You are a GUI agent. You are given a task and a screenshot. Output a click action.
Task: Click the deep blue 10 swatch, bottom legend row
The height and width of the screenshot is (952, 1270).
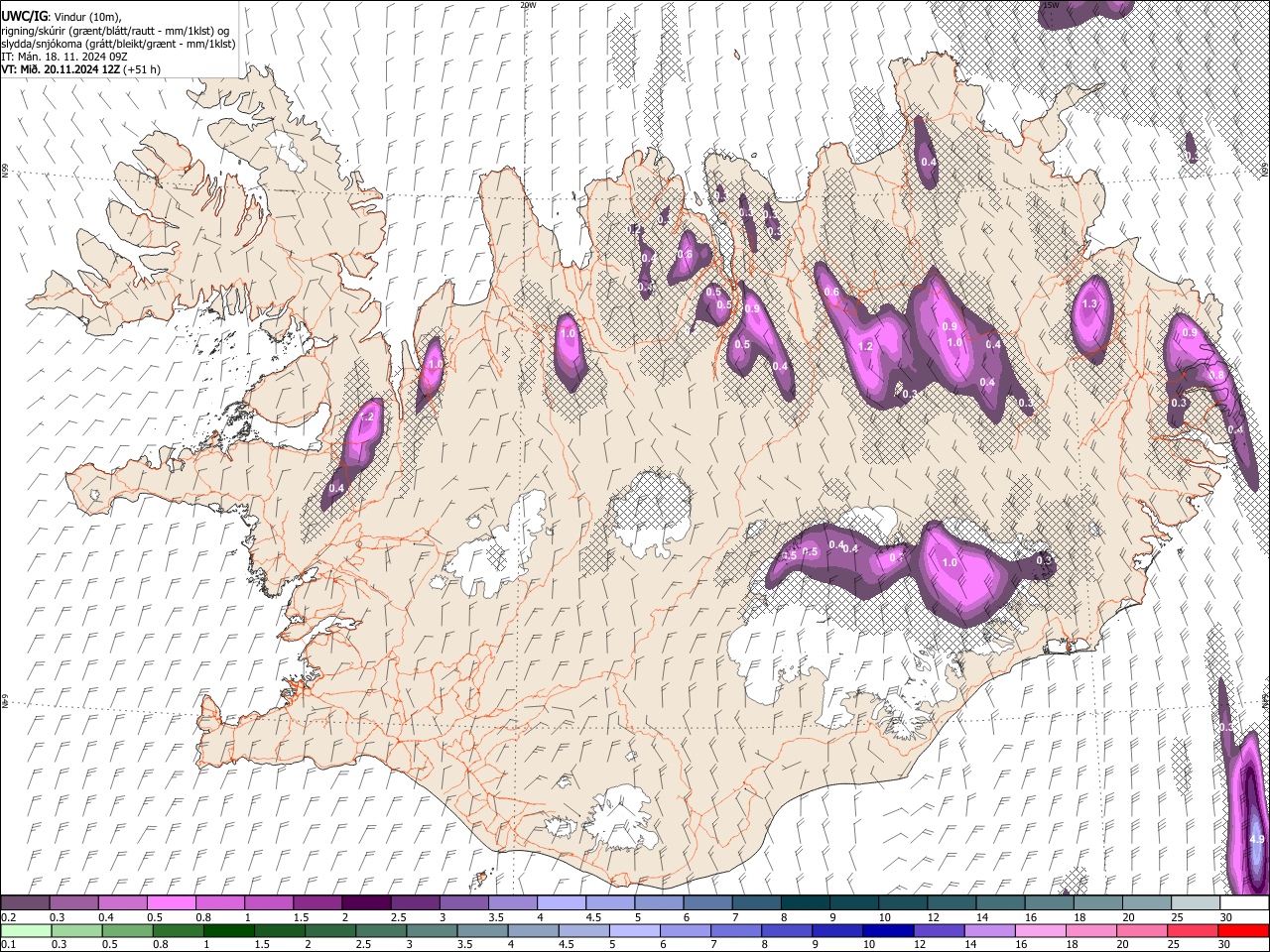point(889,930)
